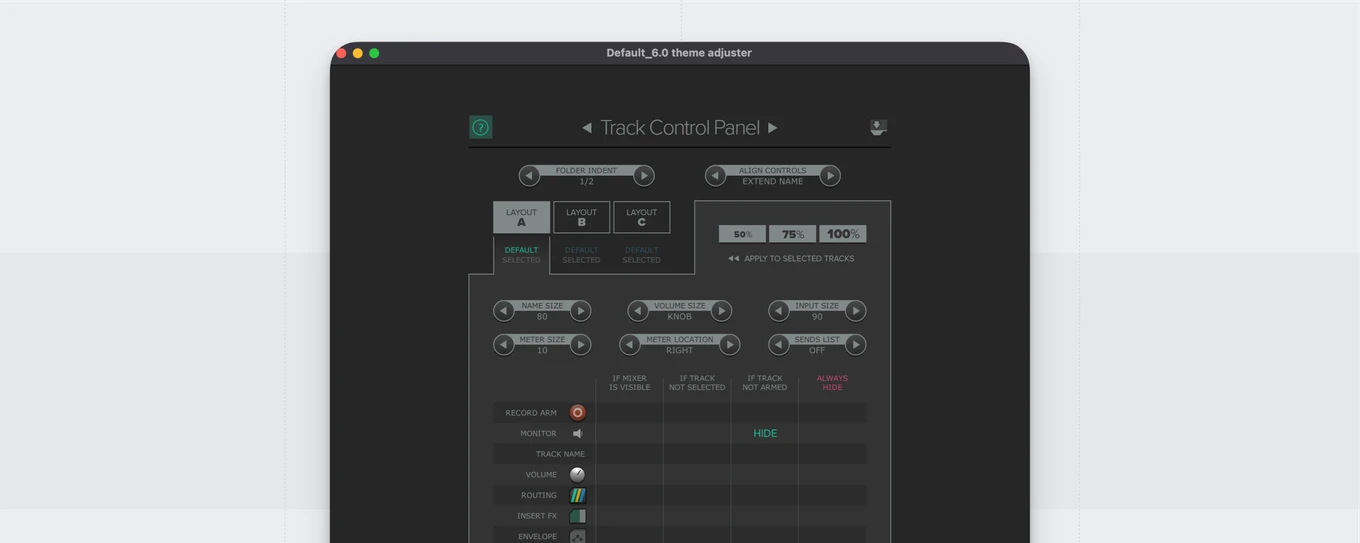Click the double-arrow icon before Apply to Selected Tracks
1360x543 pixels.
pos(733,258)
